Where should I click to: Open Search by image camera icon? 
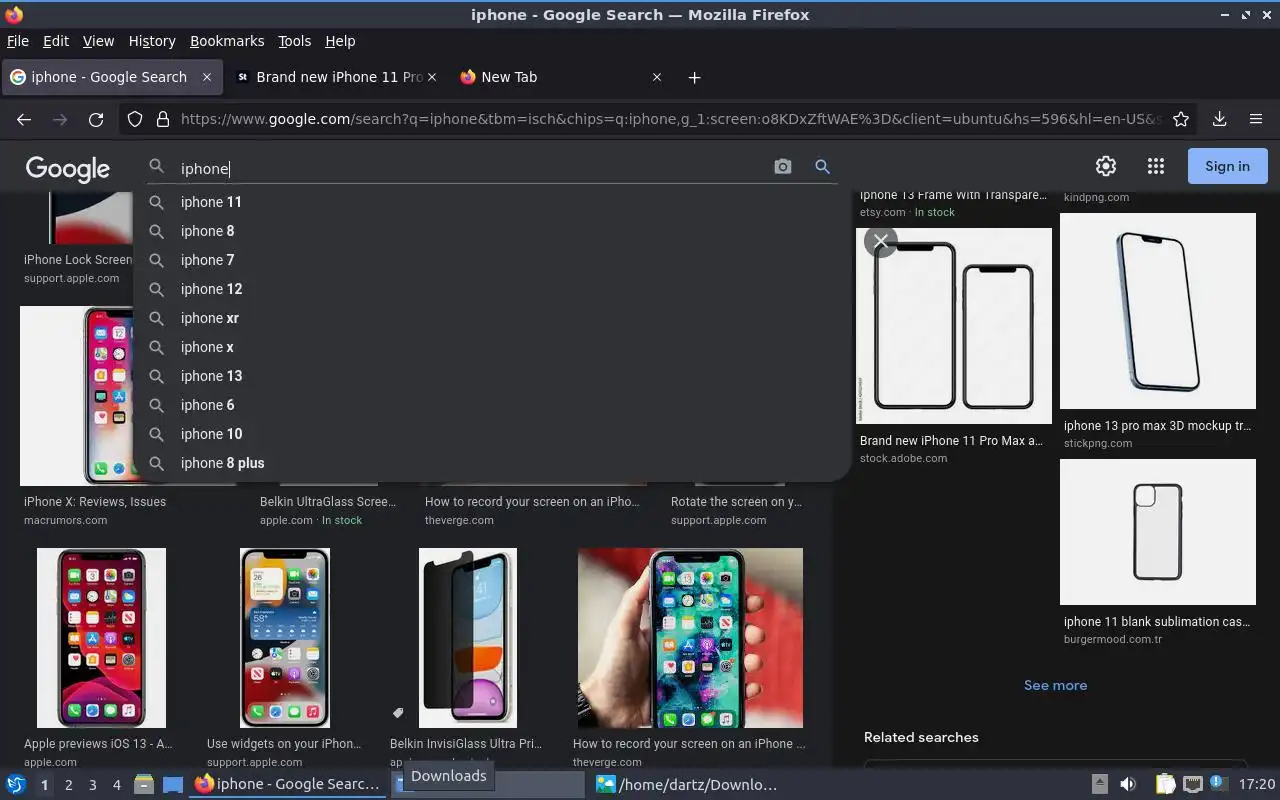783,167
